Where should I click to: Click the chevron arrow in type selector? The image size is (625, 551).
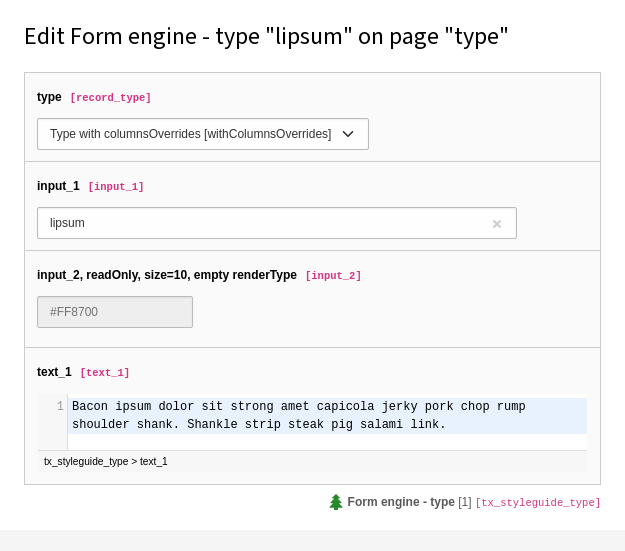coord(348,134)
